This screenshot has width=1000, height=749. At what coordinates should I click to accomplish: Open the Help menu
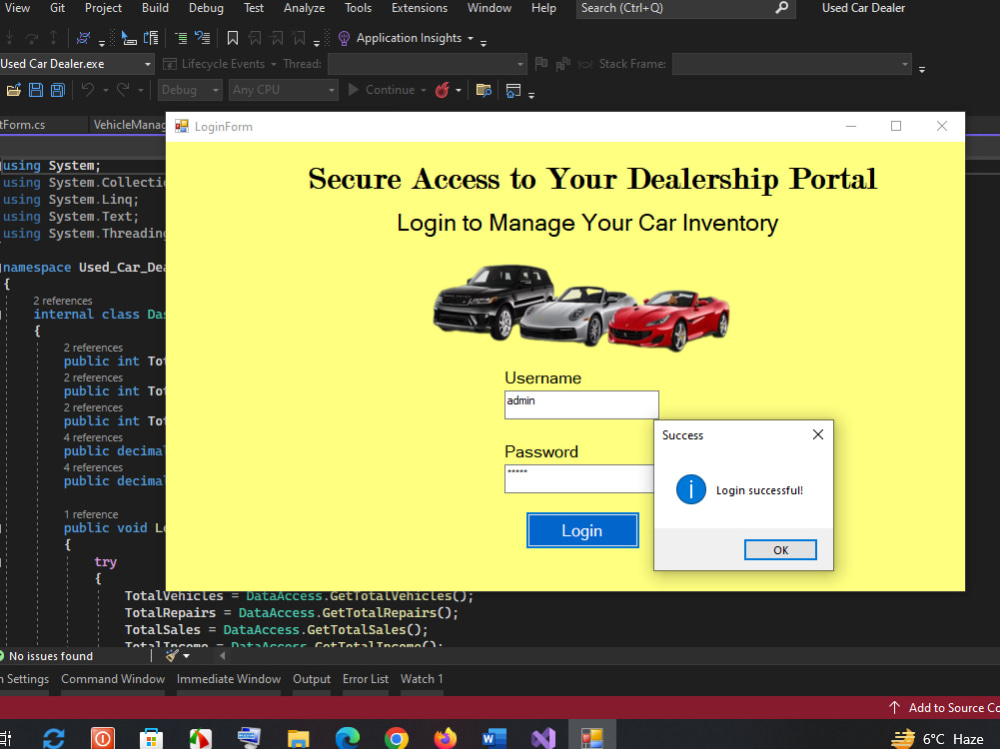(543, 8)
